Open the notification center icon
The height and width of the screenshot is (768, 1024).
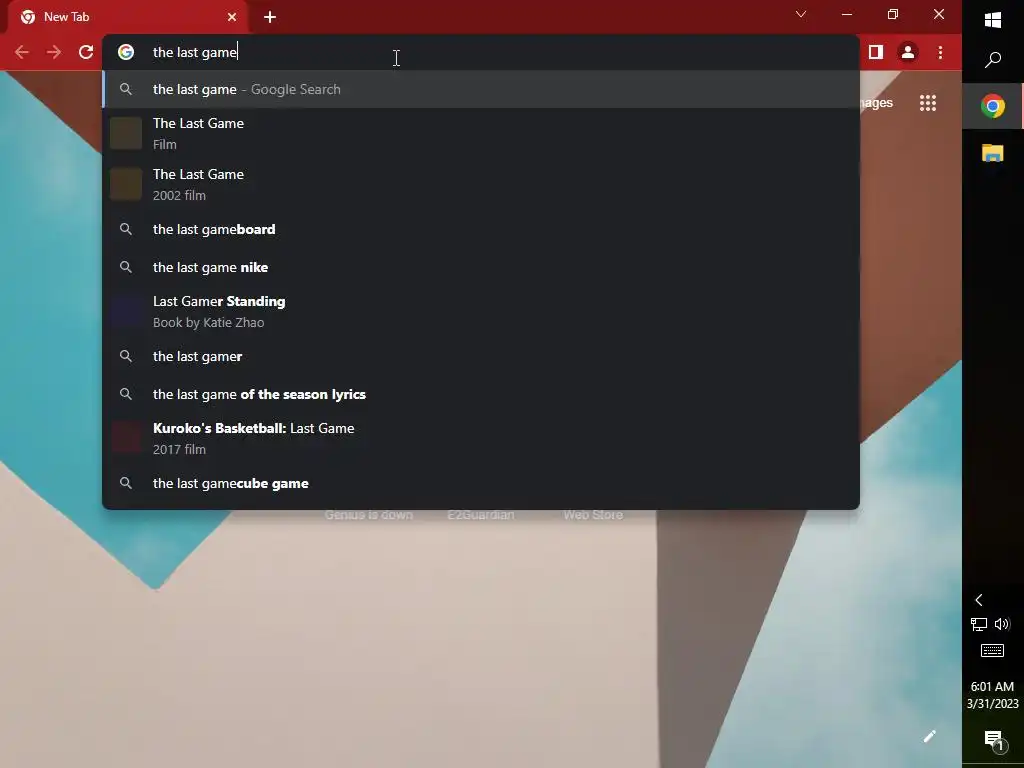[x=993, y=739]
